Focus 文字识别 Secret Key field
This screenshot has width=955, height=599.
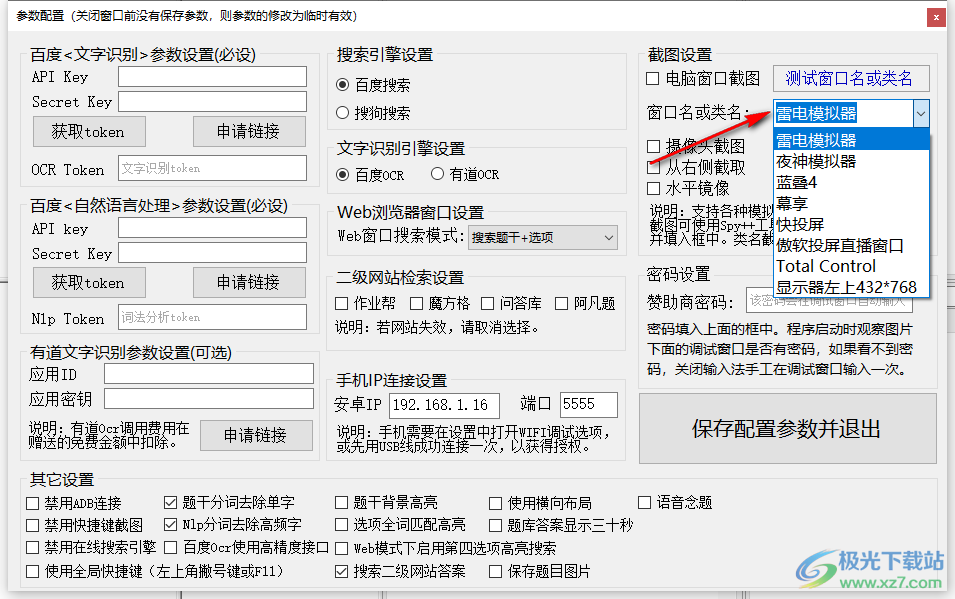tap(212, 101)
